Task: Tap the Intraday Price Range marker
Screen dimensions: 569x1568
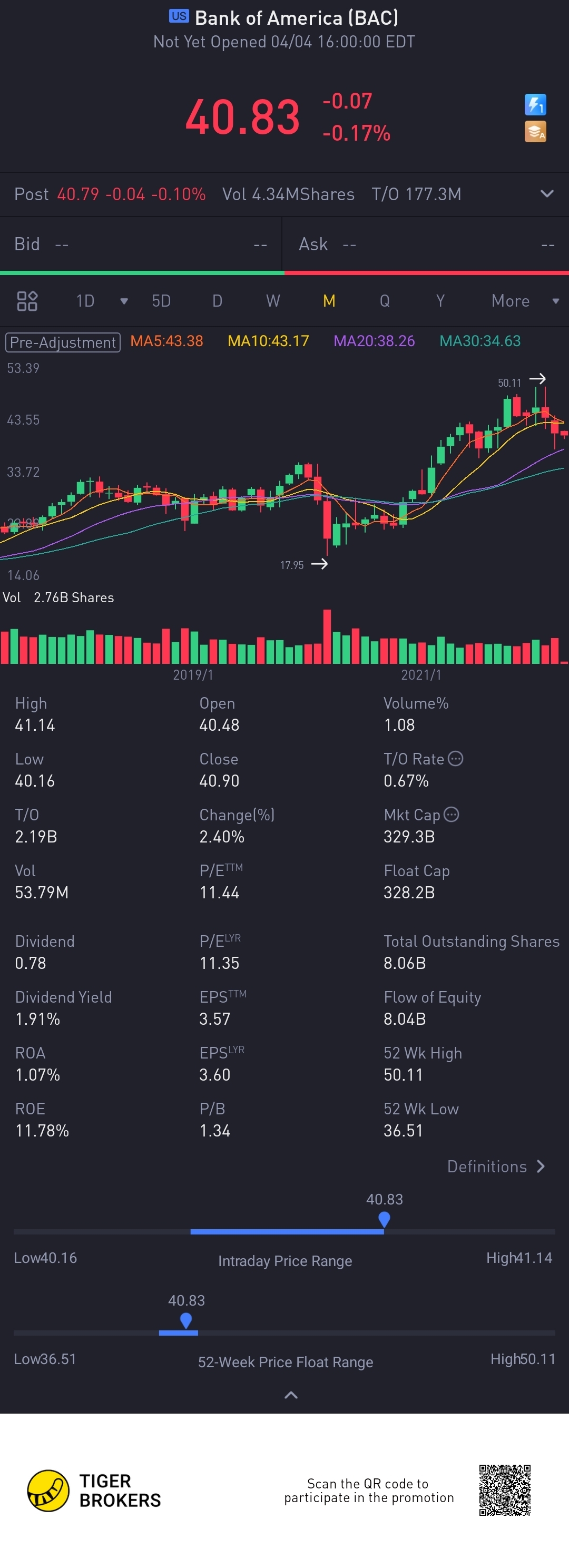Action: pos(384,1219)
